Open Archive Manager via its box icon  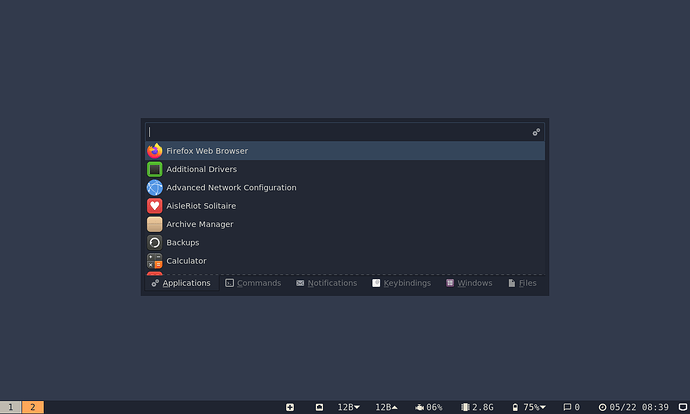pos(154,224)
